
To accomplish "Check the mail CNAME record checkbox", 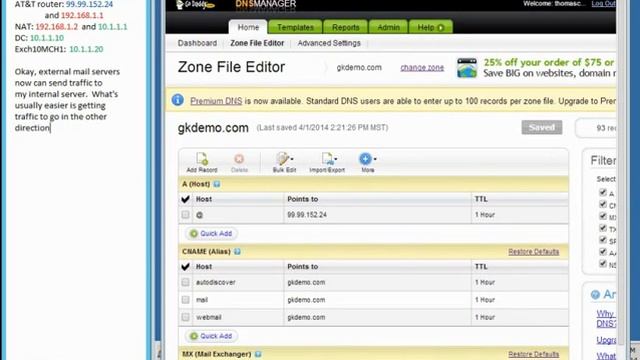I will pos(185,300).
